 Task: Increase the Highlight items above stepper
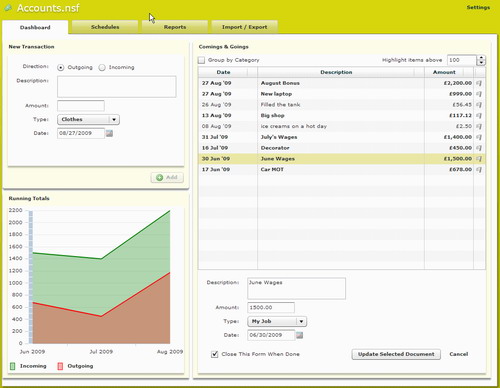pyautogui.click(x=481, y=58)
